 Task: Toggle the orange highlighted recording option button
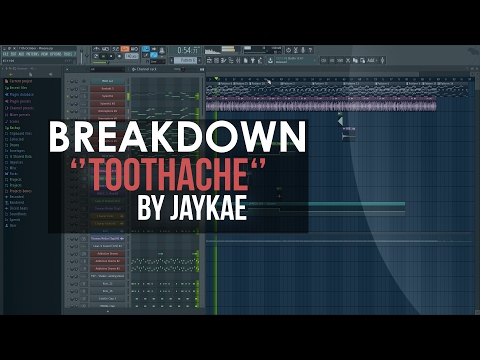[125, 49]
